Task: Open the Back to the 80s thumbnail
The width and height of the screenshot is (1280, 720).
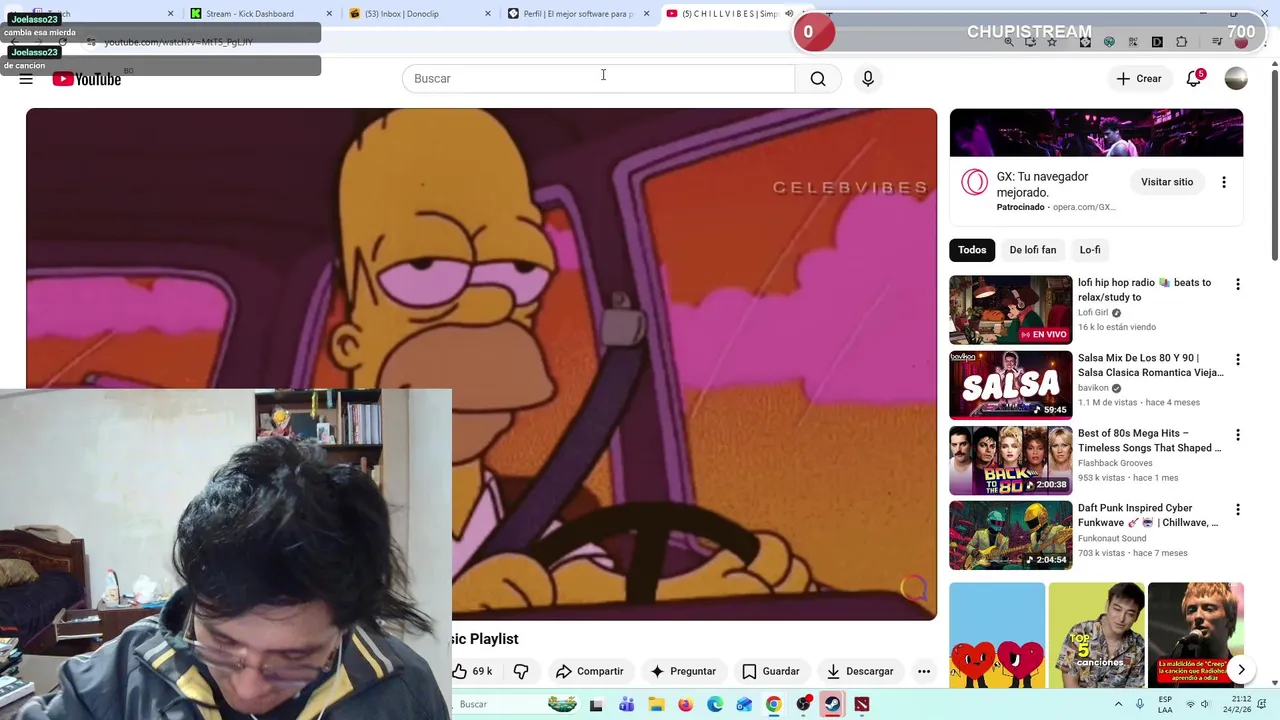Action: (1010, 460)
